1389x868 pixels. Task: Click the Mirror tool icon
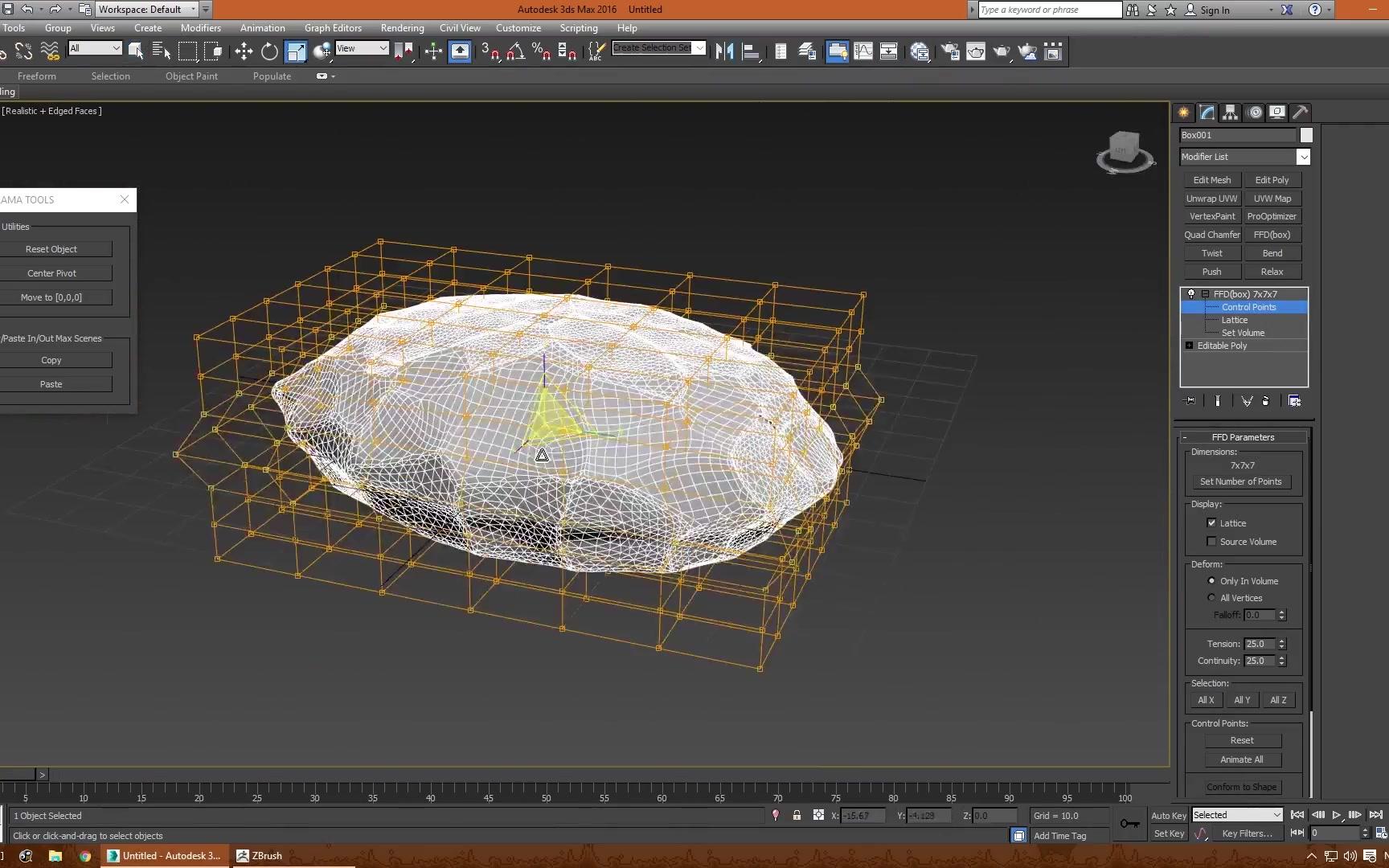click(x=724, y=52)
